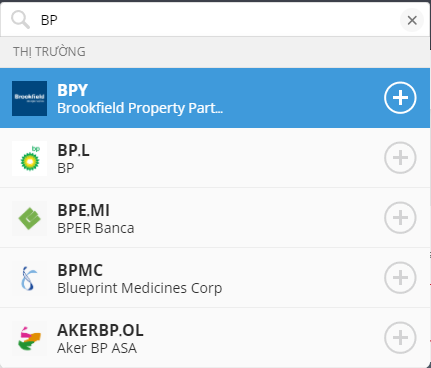Choose the BPE.MI search result row
Viewport: 431px width, 368px height.
[215, 218]
